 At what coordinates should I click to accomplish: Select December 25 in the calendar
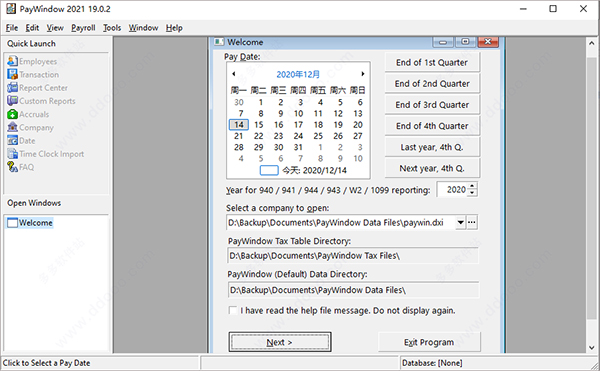coord(318,136)
